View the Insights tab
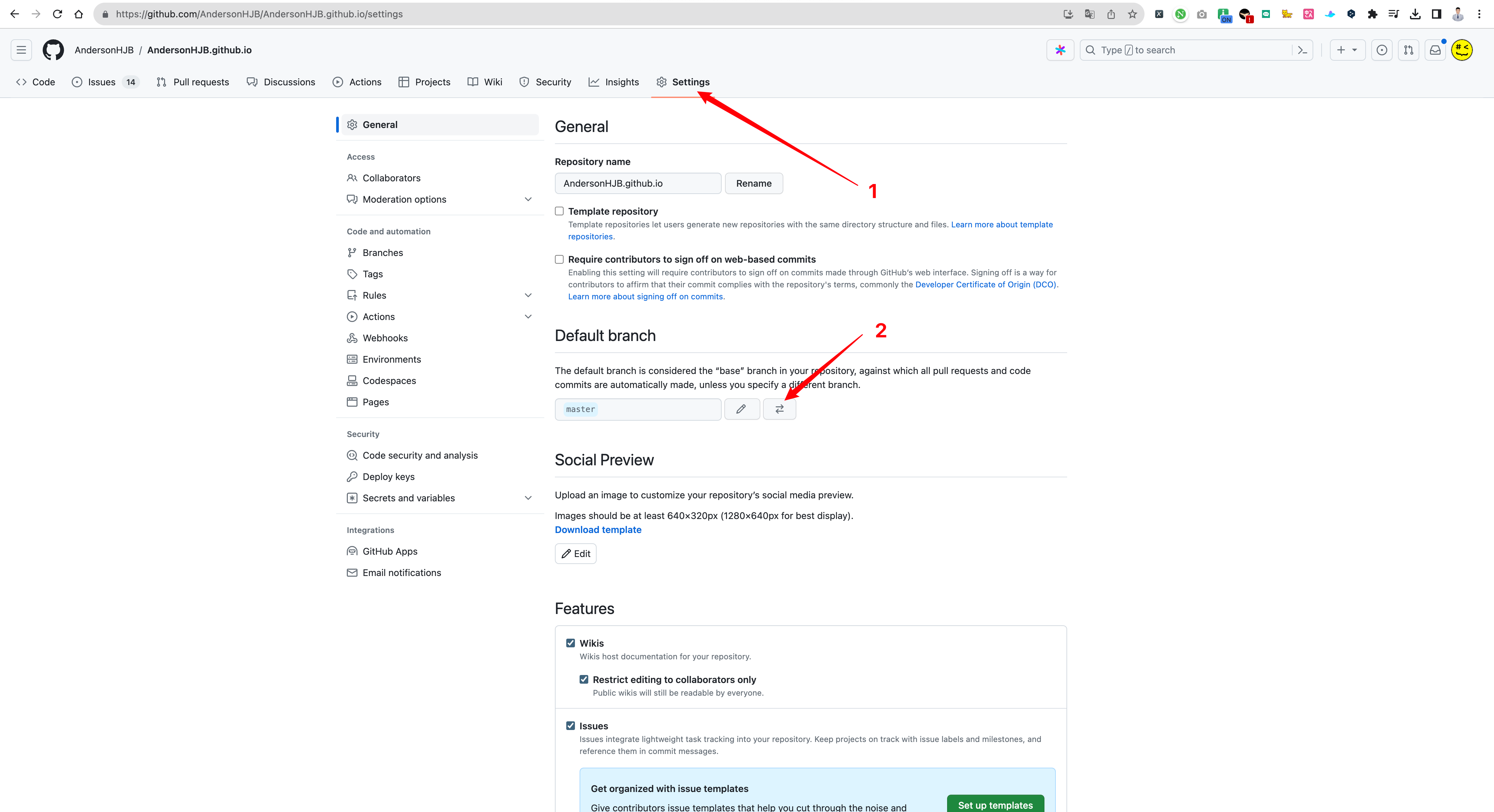1494x812 pixels. click(x=614, y=82)
